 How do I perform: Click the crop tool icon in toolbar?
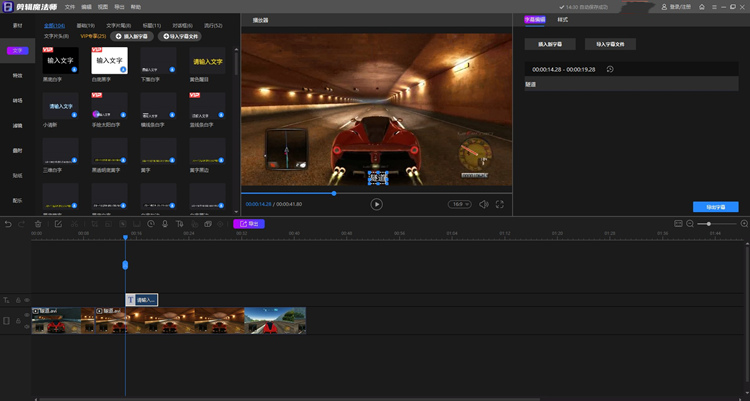[95, 224]
